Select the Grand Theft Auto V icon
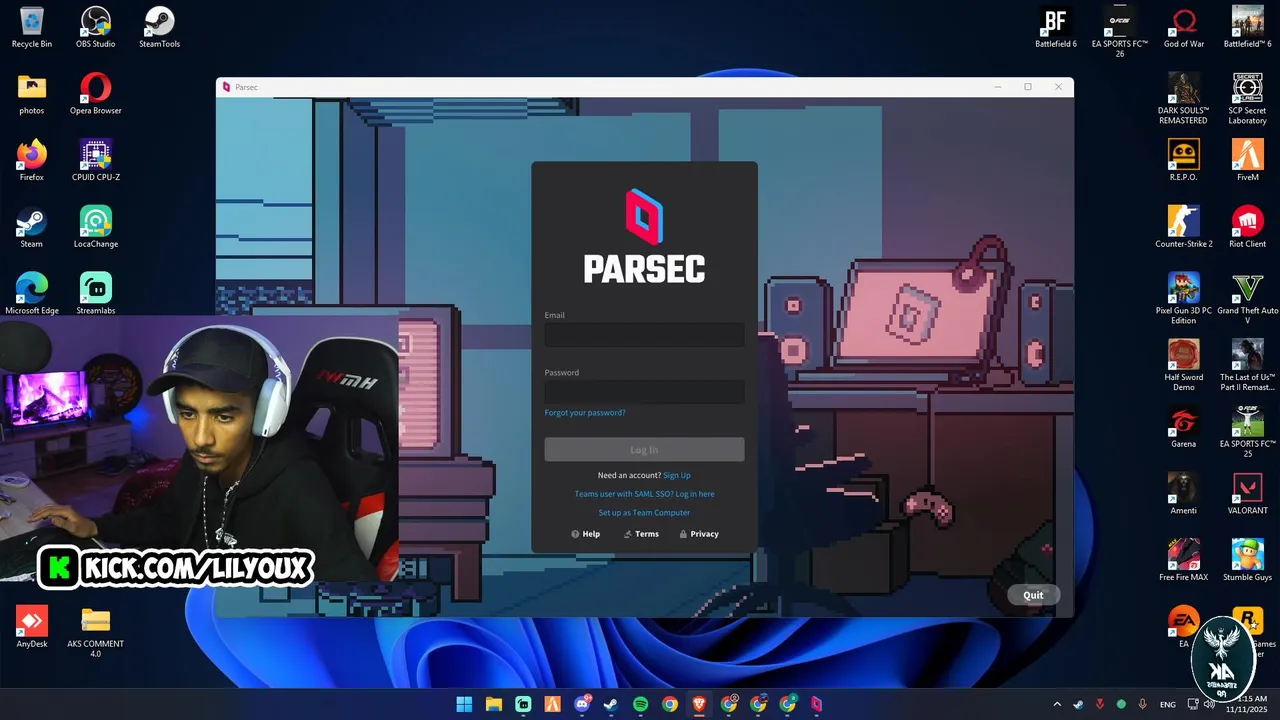Screen dimensions: 1280x720 pos(1248,299)
